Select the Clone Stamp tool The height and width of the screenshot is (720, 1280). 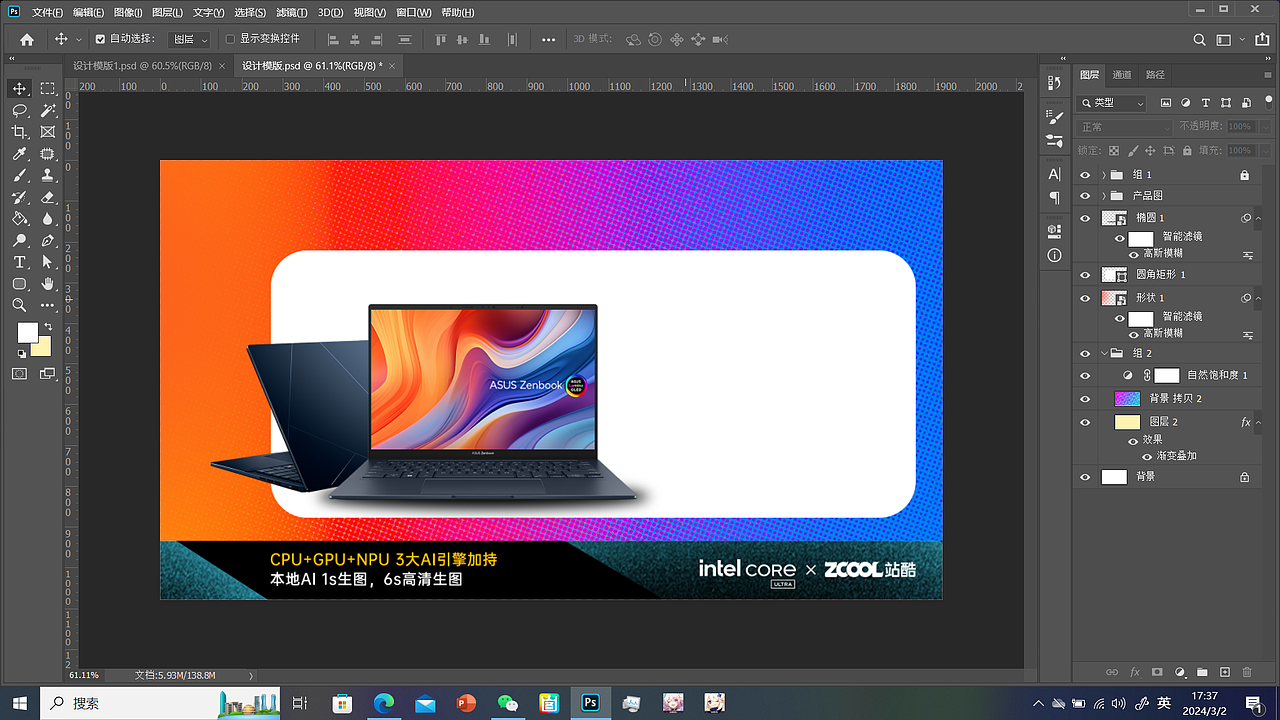(x=47, y=176)
